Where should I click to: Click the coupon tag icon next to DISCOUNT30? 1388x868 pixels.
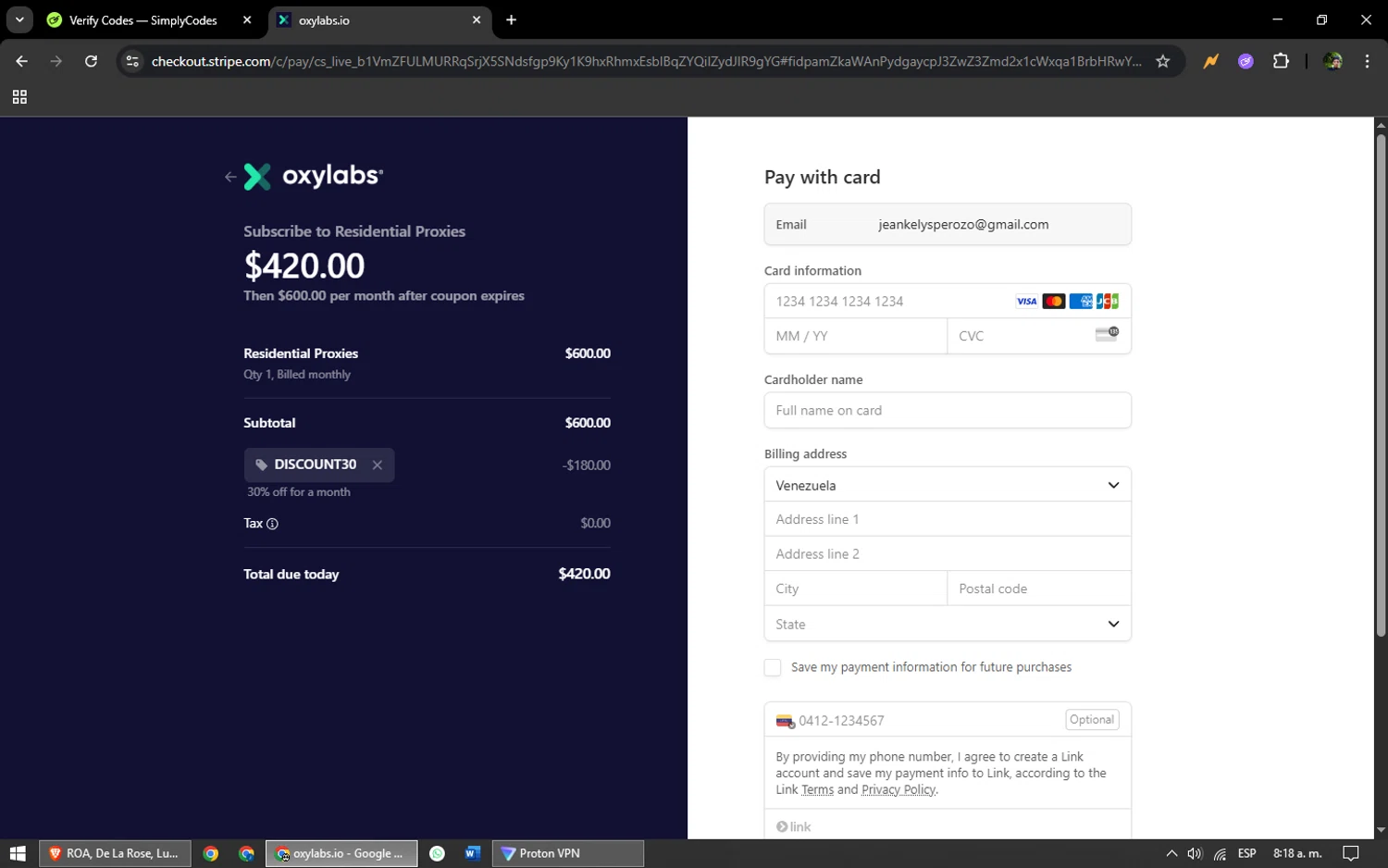[x=261, y=465]
